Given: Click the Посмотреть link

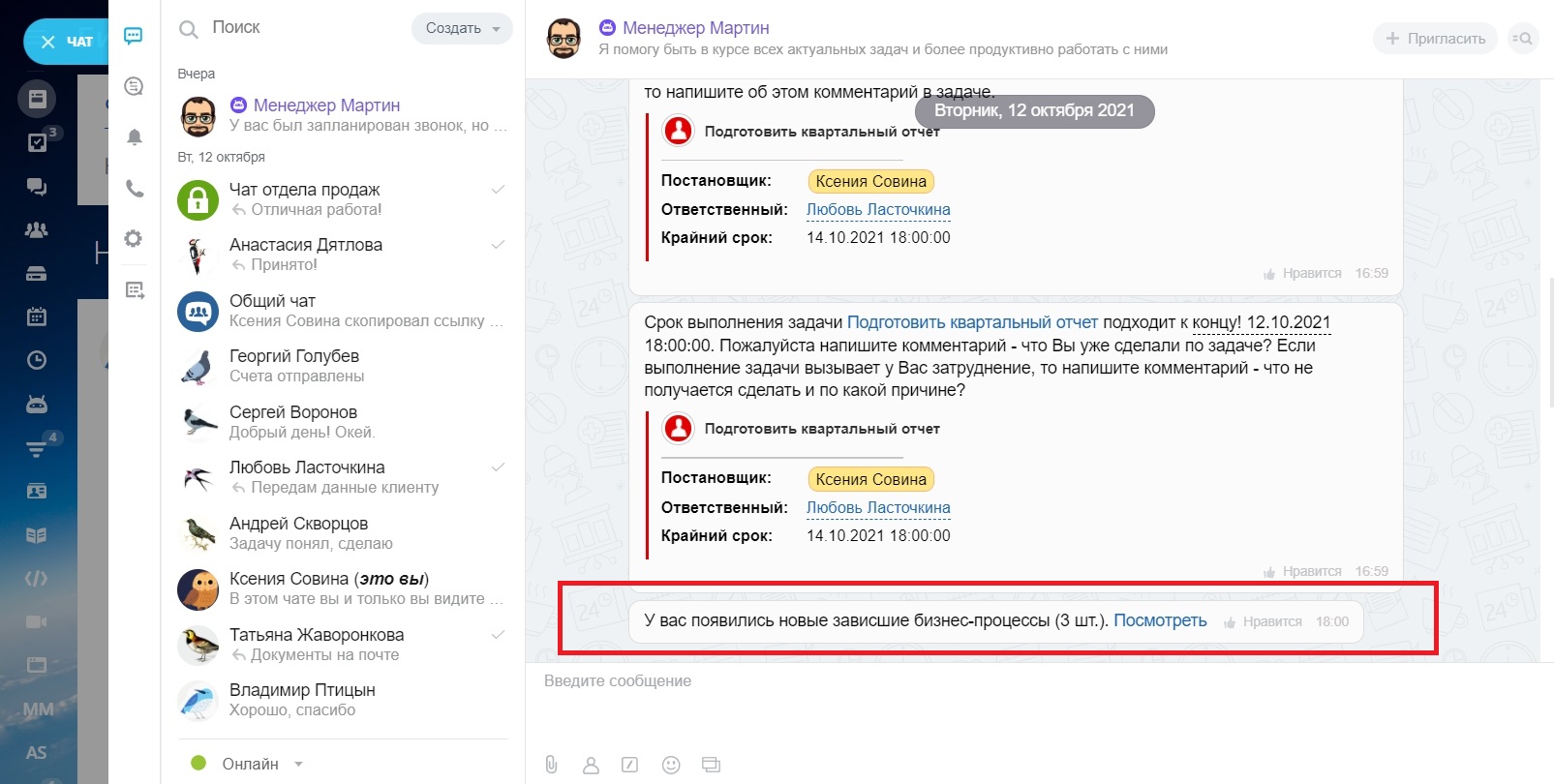Looking at the screenshot, I should click(x=1160, y=620).
